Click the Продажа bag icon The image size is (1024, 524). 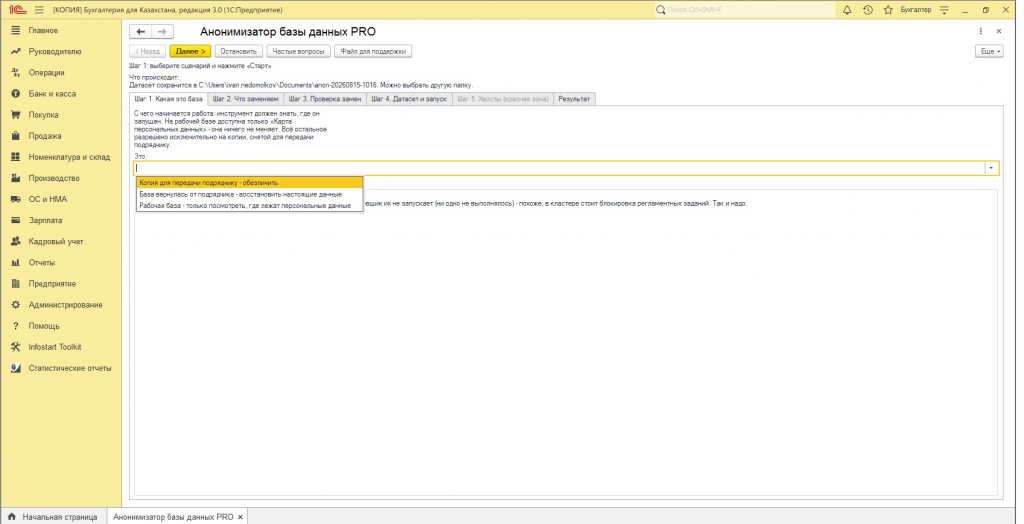click(16, 136)
